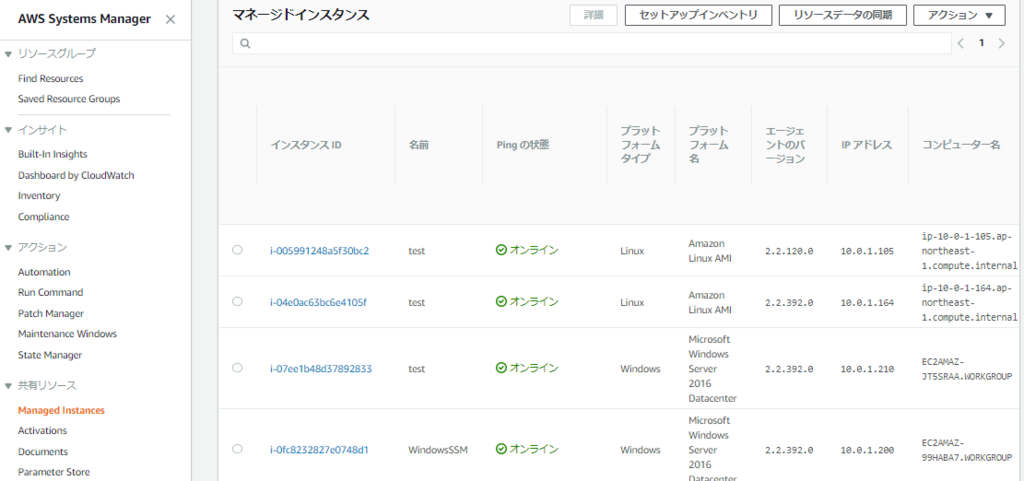Select the radio button for i-07ee1b48d37892833

pyautogui.click(x=237, y=367)
